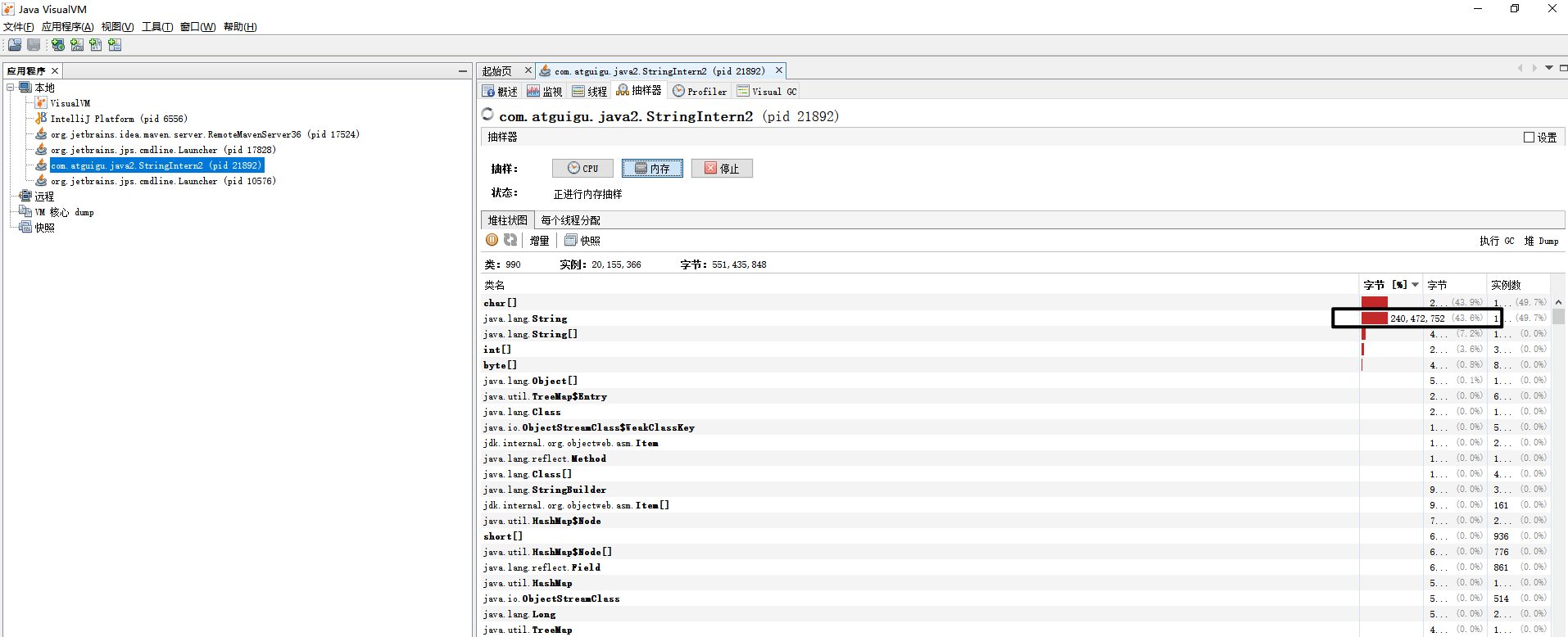Click the 内存 sampling button
The width and height of the screenshot is (1568, 637).
pyautogui.click(x=652, y=168)
